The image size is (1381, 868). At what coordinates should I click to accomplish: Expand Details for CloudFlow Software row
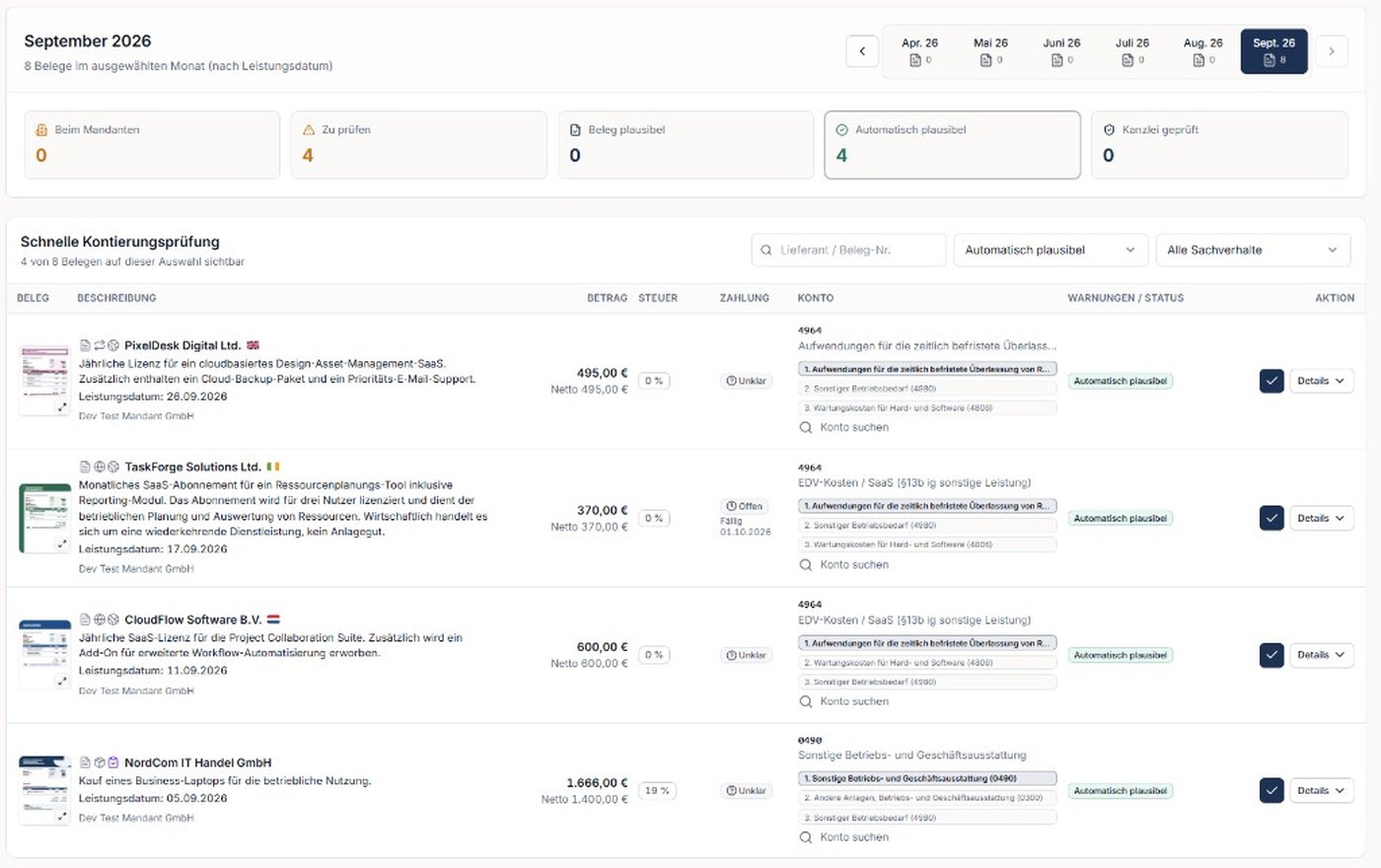1321,655
